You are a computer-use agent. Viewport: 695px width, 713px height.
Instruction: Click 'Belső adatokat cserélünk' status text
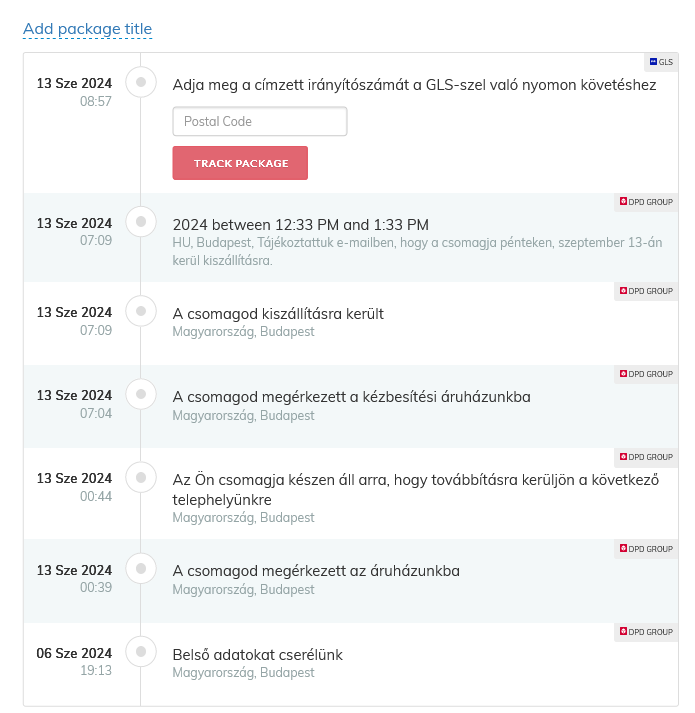(258, 655)
